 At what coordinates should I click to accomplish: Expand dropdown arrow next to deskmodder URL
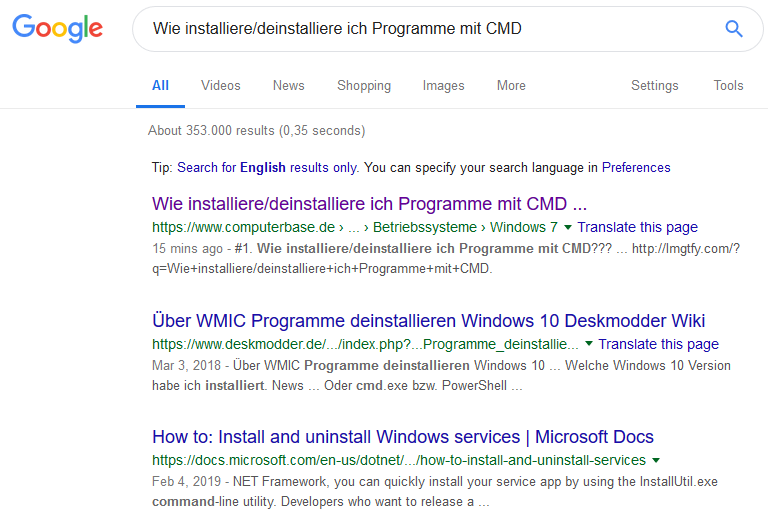pos(589,344)
